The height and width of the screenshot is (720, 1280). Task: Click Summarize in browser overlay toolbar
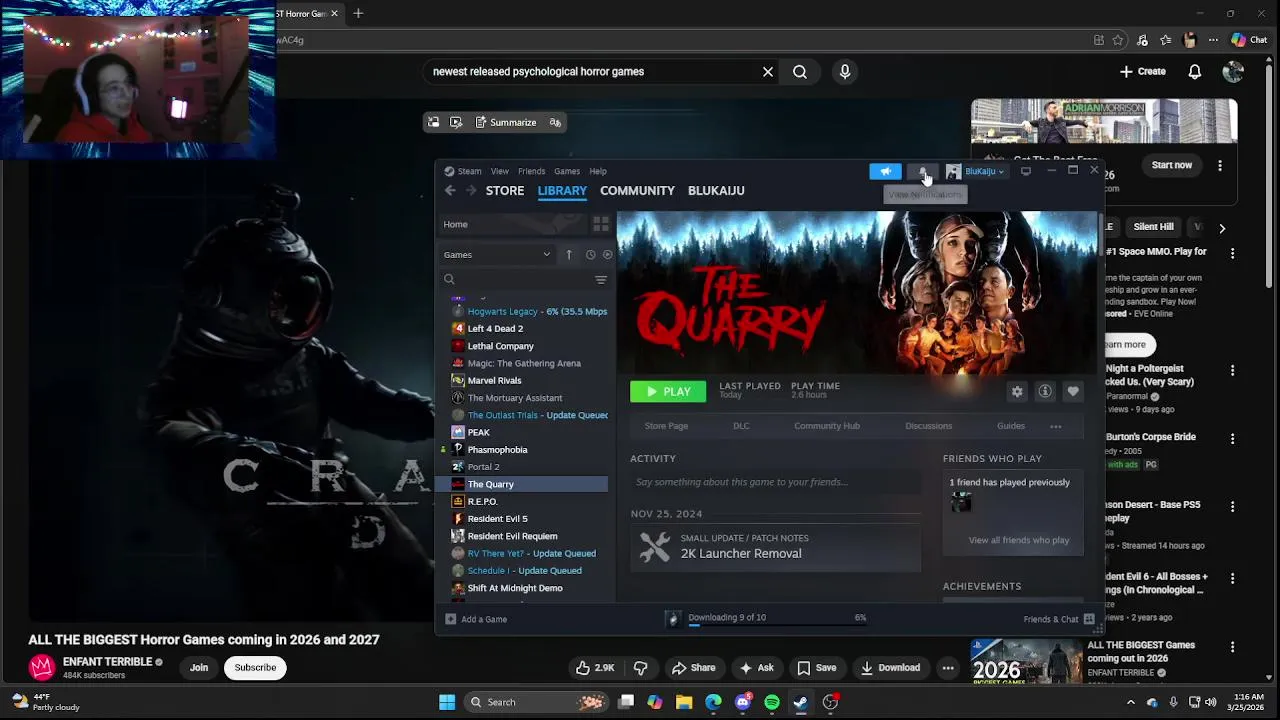coord(505,122)
